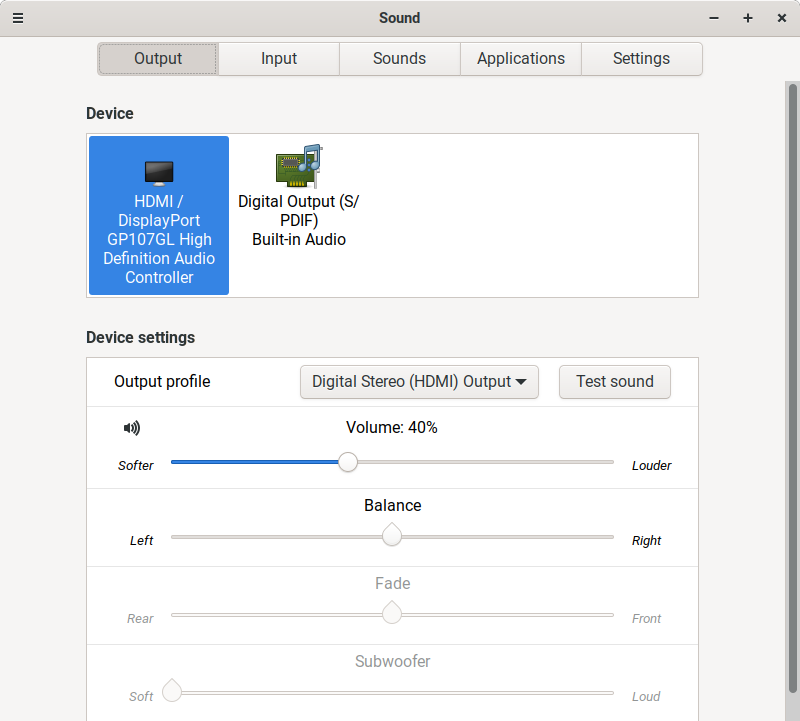
Task: Click the 'Volume: 40%' text
Action: pos(392,428)
